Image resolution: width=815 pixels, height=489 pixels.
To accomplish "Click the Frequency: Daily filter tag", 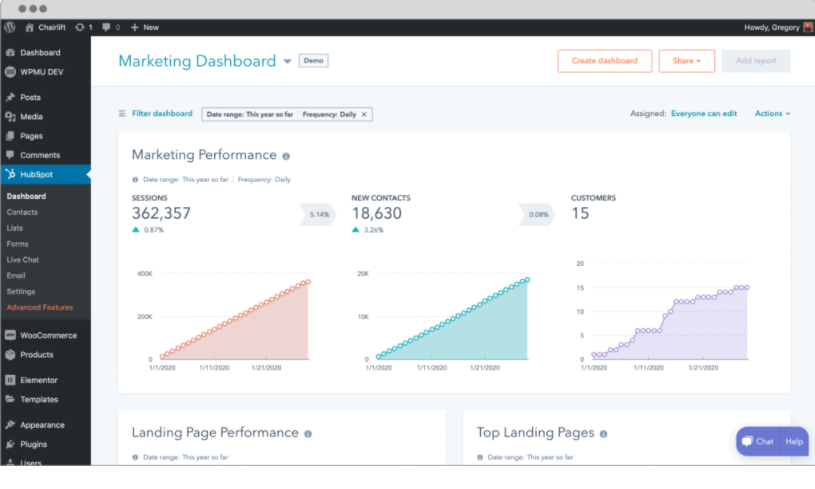I will click(329, 114).
